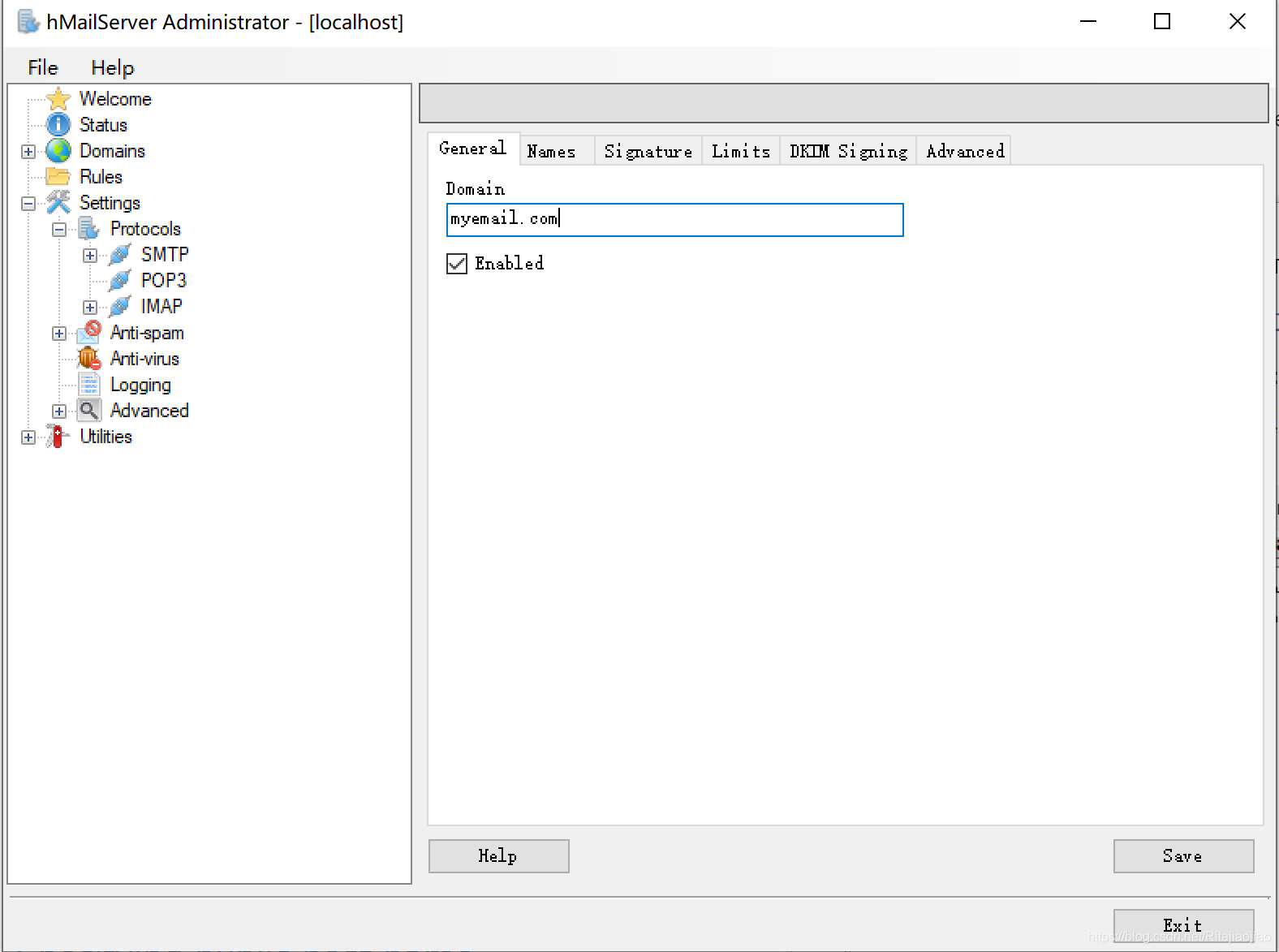This screenshot has height=952, width=1279.
Task: Expand the SMTP tree node
Action: 90,256
